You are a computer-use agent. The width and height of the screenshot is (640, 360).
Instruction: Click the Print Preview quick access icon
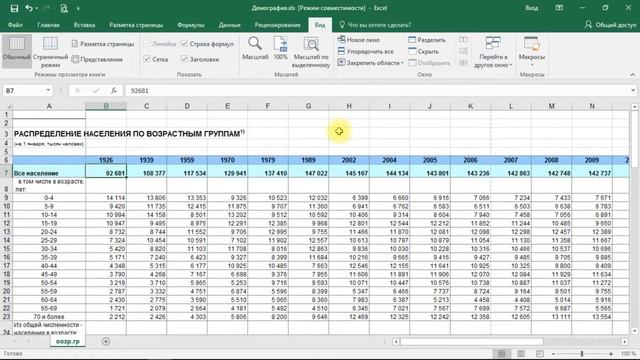(64, 8)
